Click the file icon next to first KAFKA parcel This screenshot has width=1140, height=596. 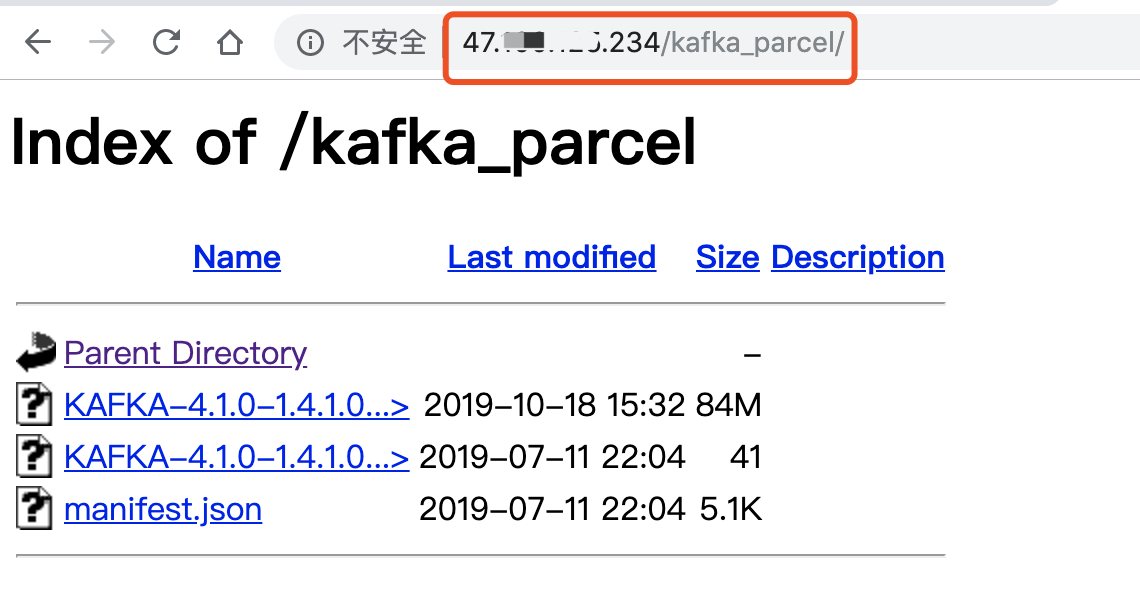pyautogui.click(x=33, y=404)
